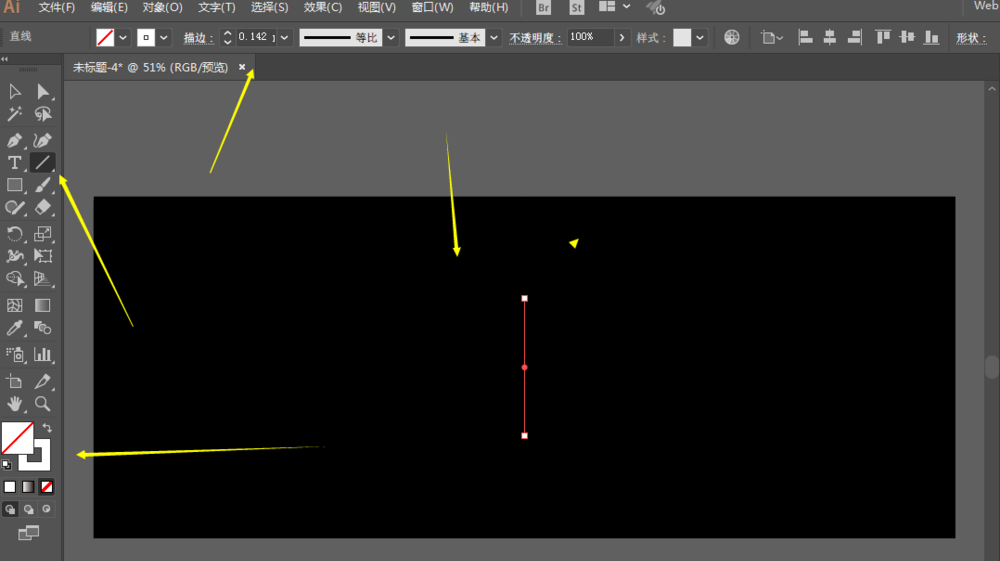The height and width of the screenshot is (561, 1000).
Task: Open the 不透明度 transparency panel link
Action: pyautogui.click(x=535, y=38)
